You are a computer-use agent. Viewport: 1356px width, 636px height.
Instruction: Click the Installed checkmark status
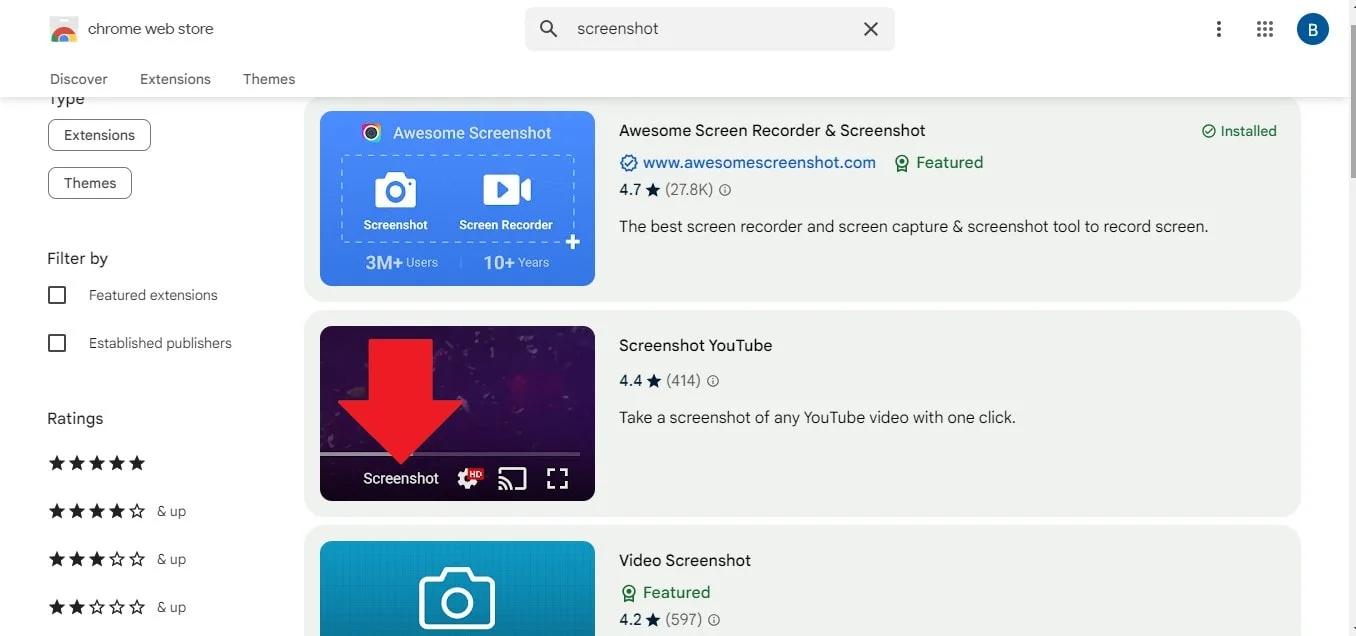click(x=1239, y=131)
